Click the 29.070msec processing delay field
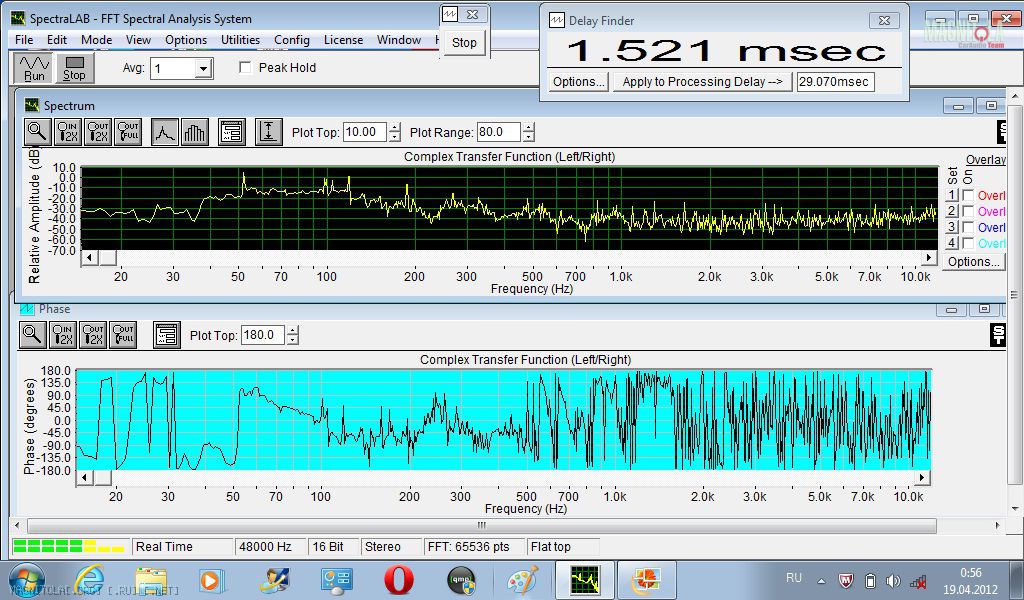Image resolution: width=1024 pixels, height=600 pixels. click(835, 82)
